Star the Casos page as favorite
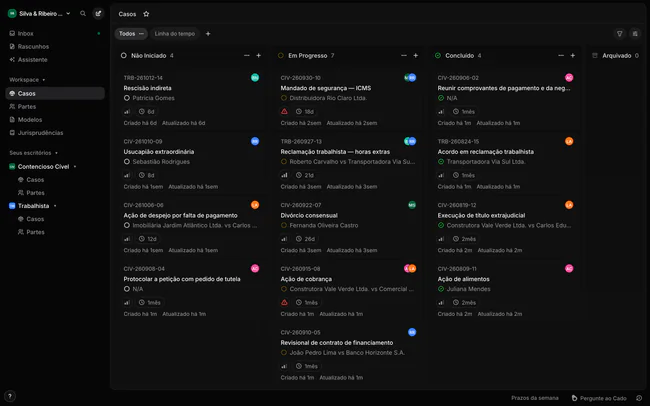The width and height of the screenshot is (650, 406). (146, 14)
